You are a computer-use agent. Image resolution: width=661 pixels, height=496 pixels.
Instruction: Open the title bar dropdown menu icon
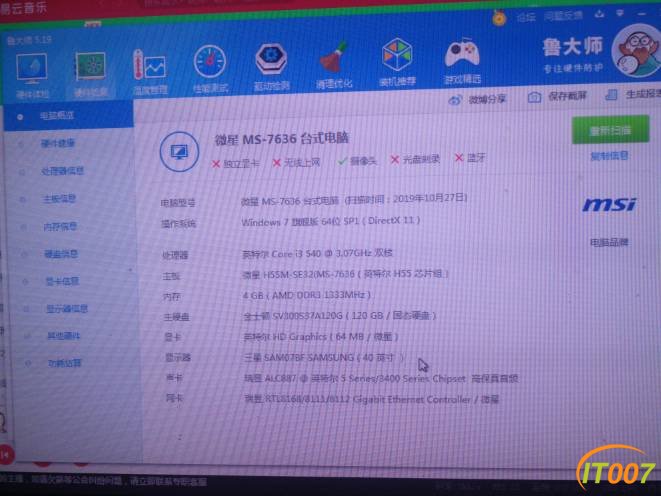(620, 13)
